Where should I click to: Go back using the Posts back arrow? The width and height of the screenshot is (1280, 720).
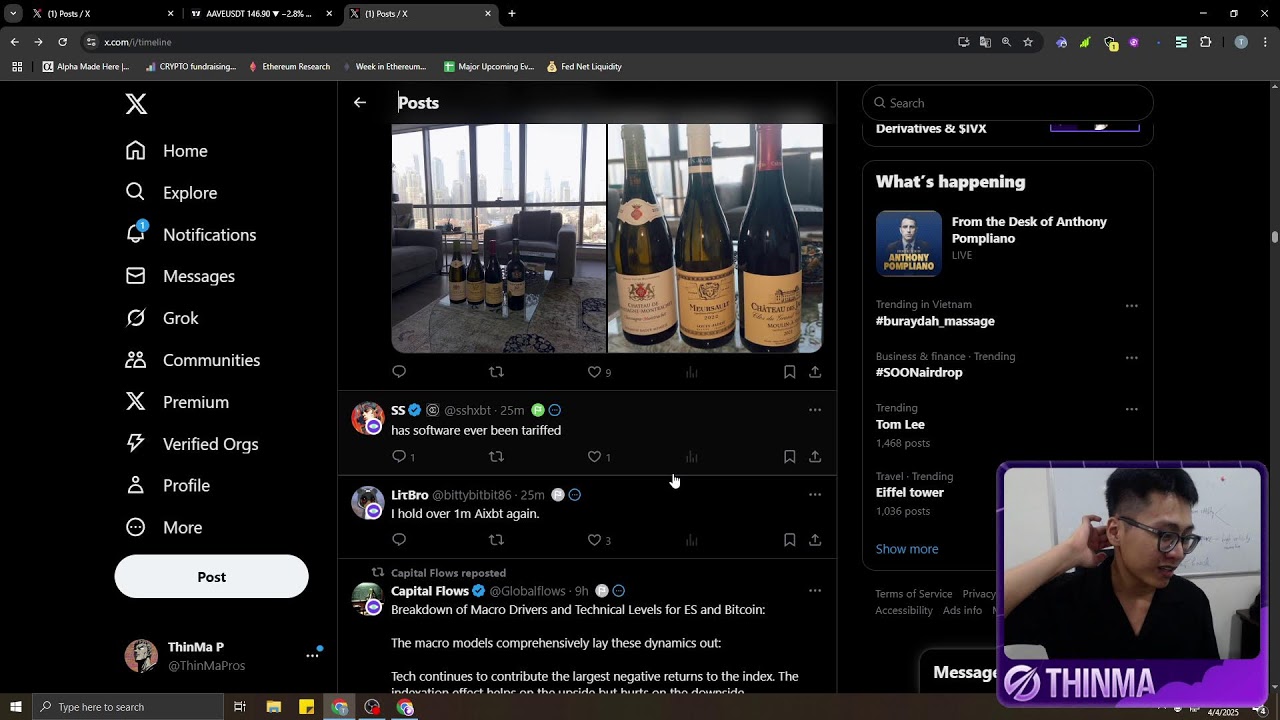[x=360, y=102]
